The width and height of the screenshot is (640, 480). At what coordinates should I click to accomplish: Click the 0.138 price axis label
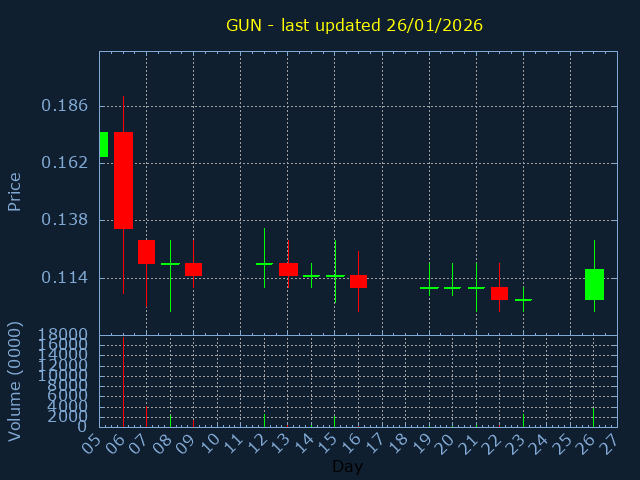[x=64, y=219]
